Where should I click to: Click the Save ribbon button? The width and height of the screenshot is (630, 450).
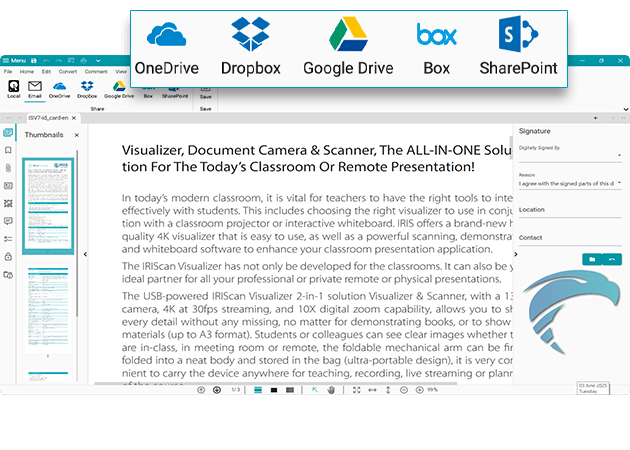(x=205, y=93)
